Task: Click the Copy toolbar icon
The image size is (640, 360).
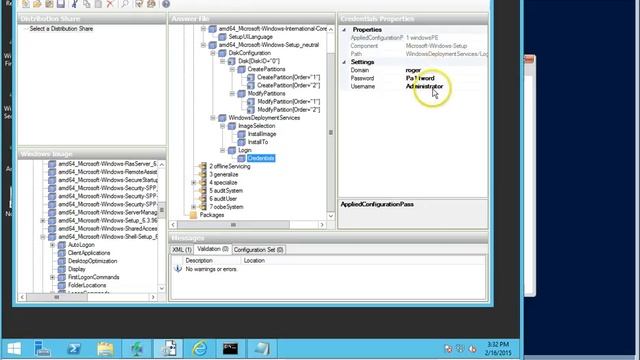Action: pyautogui.click(x=87, y=4)
